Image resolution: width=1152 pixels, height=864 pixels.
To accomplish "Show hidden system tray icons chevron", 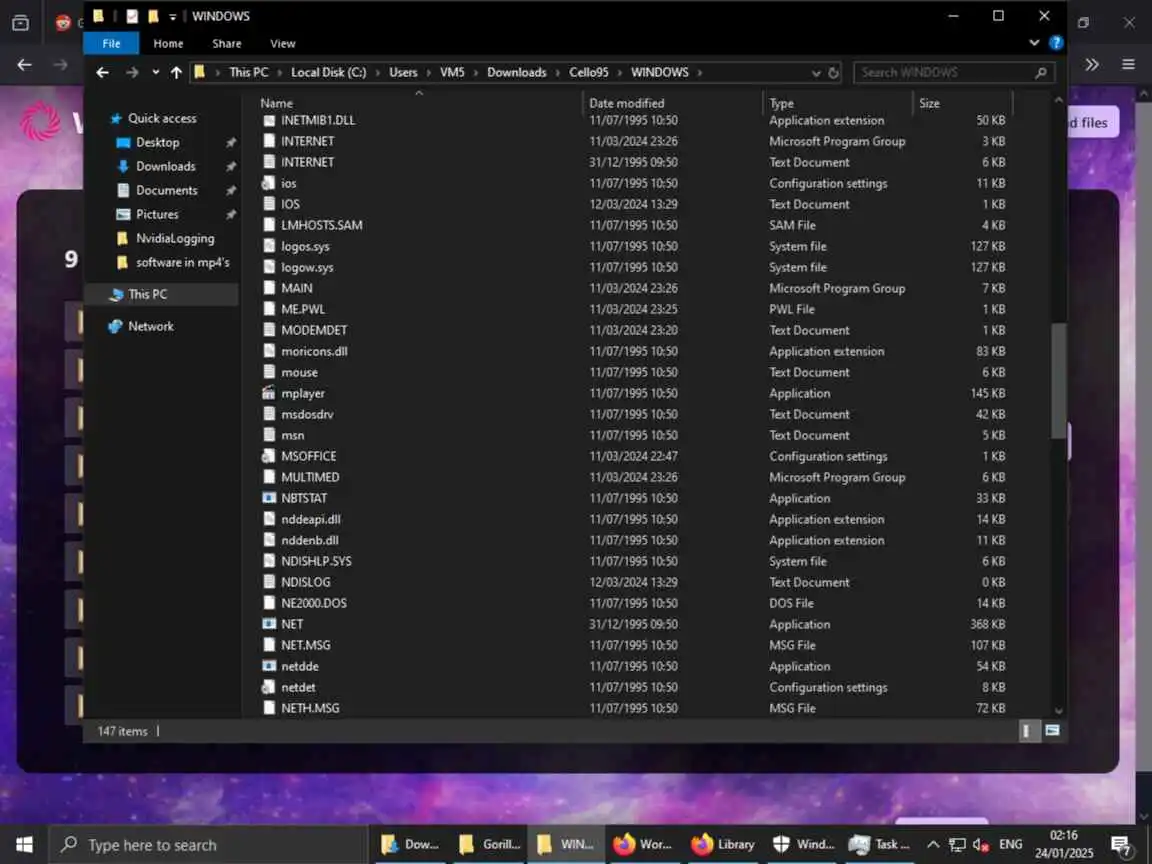I will [x=933, y=844].
